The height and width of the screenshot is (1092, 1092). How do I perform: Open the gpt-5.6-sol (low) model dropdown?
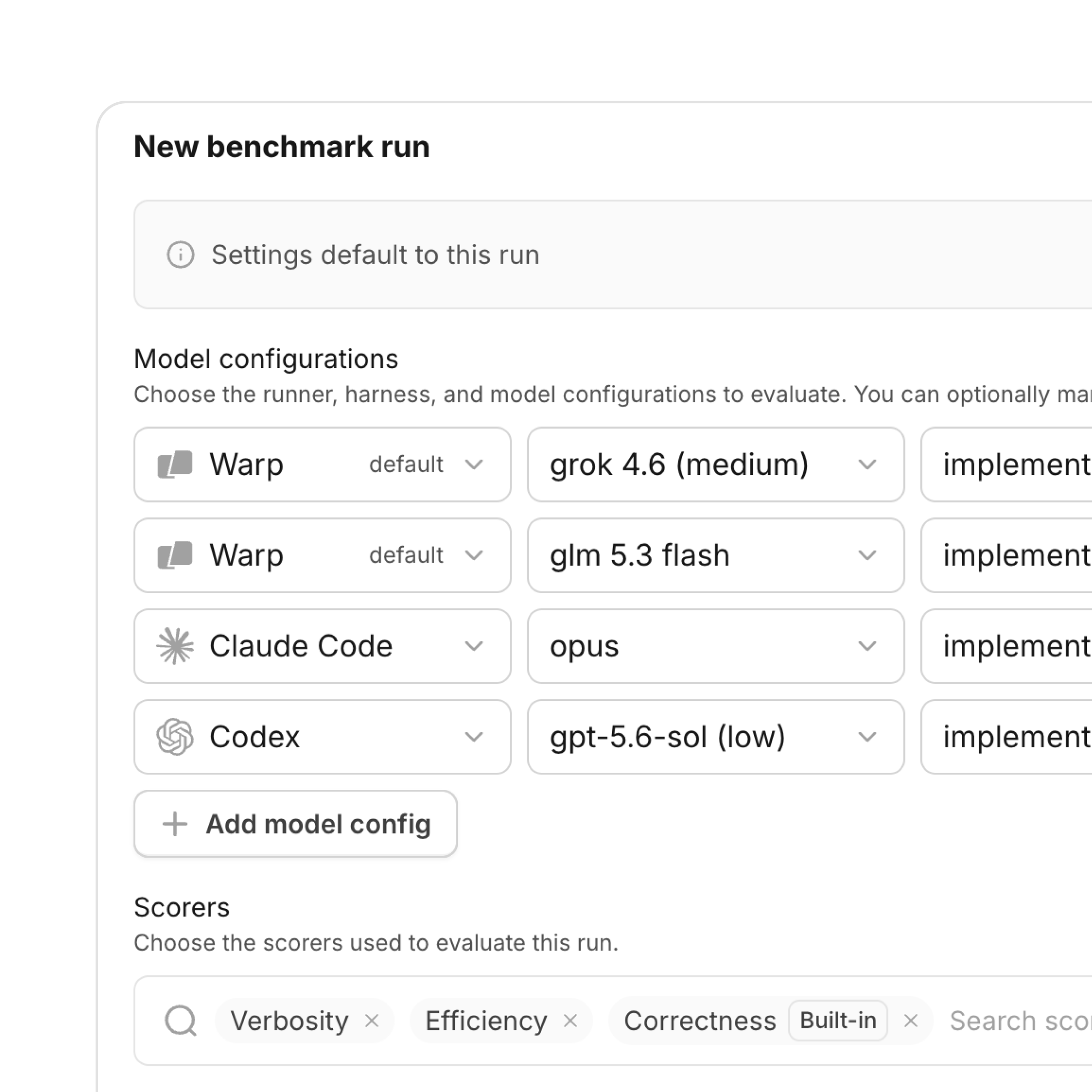715,736
